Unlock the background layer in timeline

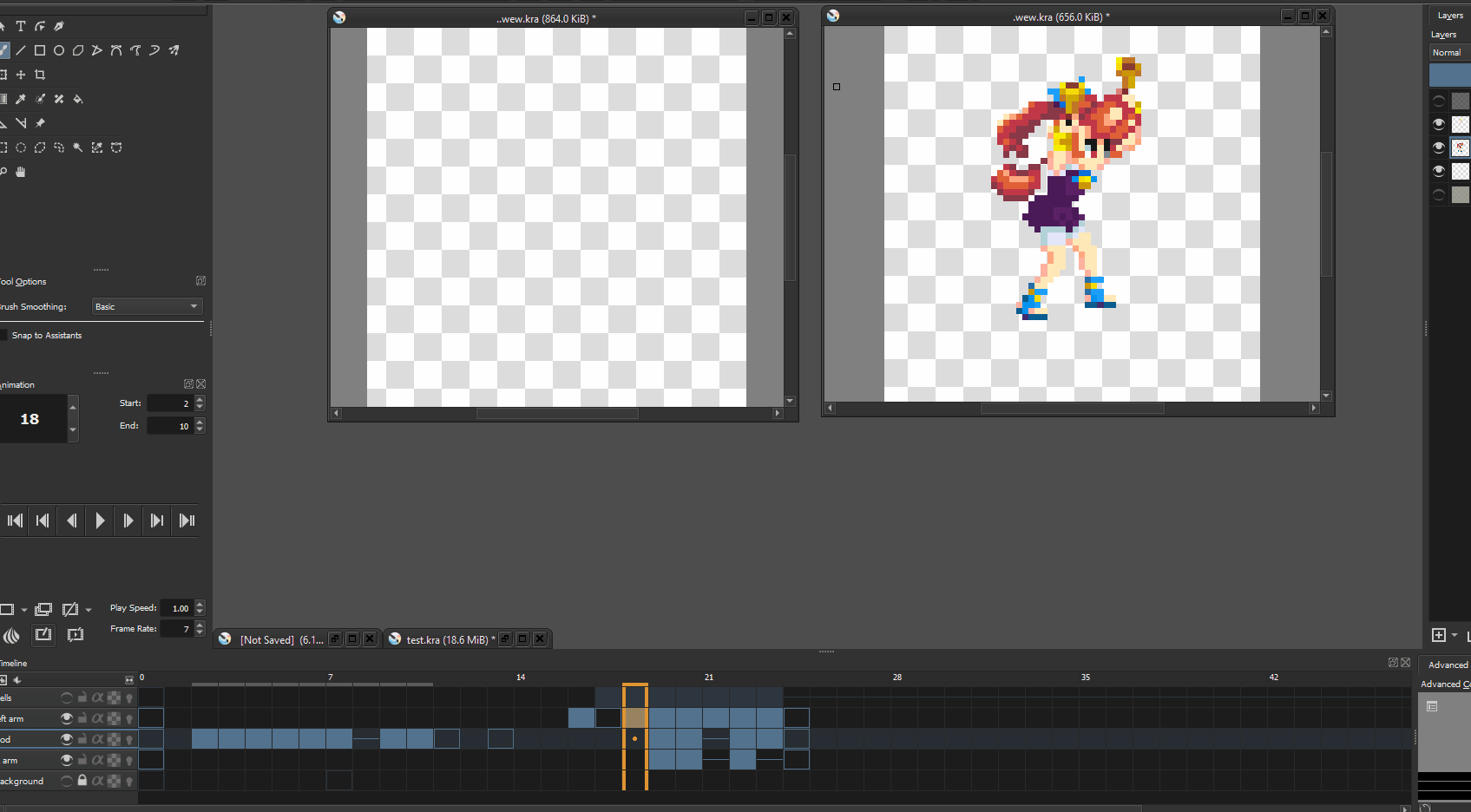tap(82, 781)
